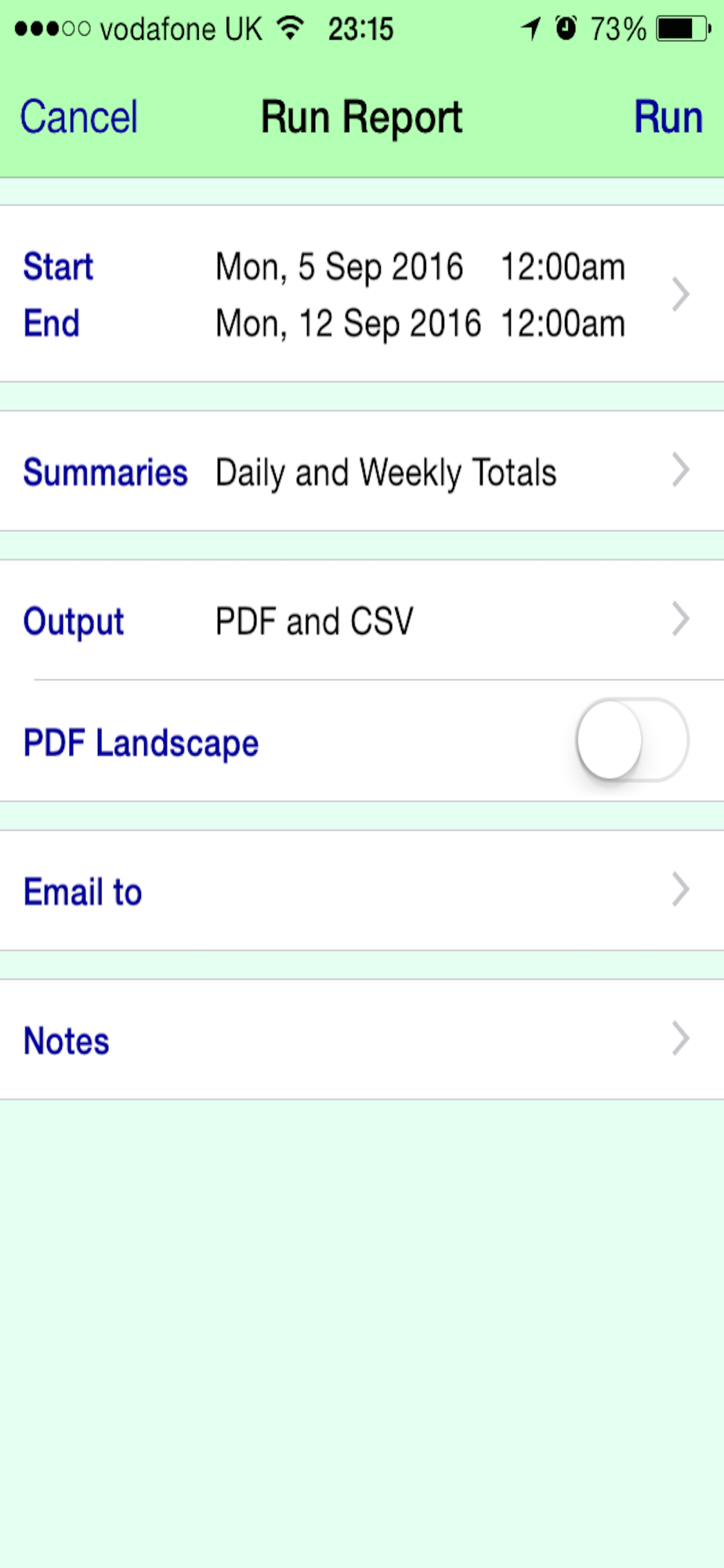The width and height of the screenshot is (724, 1568).
Task: Choose Daily and Weekly Totals value
Action: coord(386,473)
